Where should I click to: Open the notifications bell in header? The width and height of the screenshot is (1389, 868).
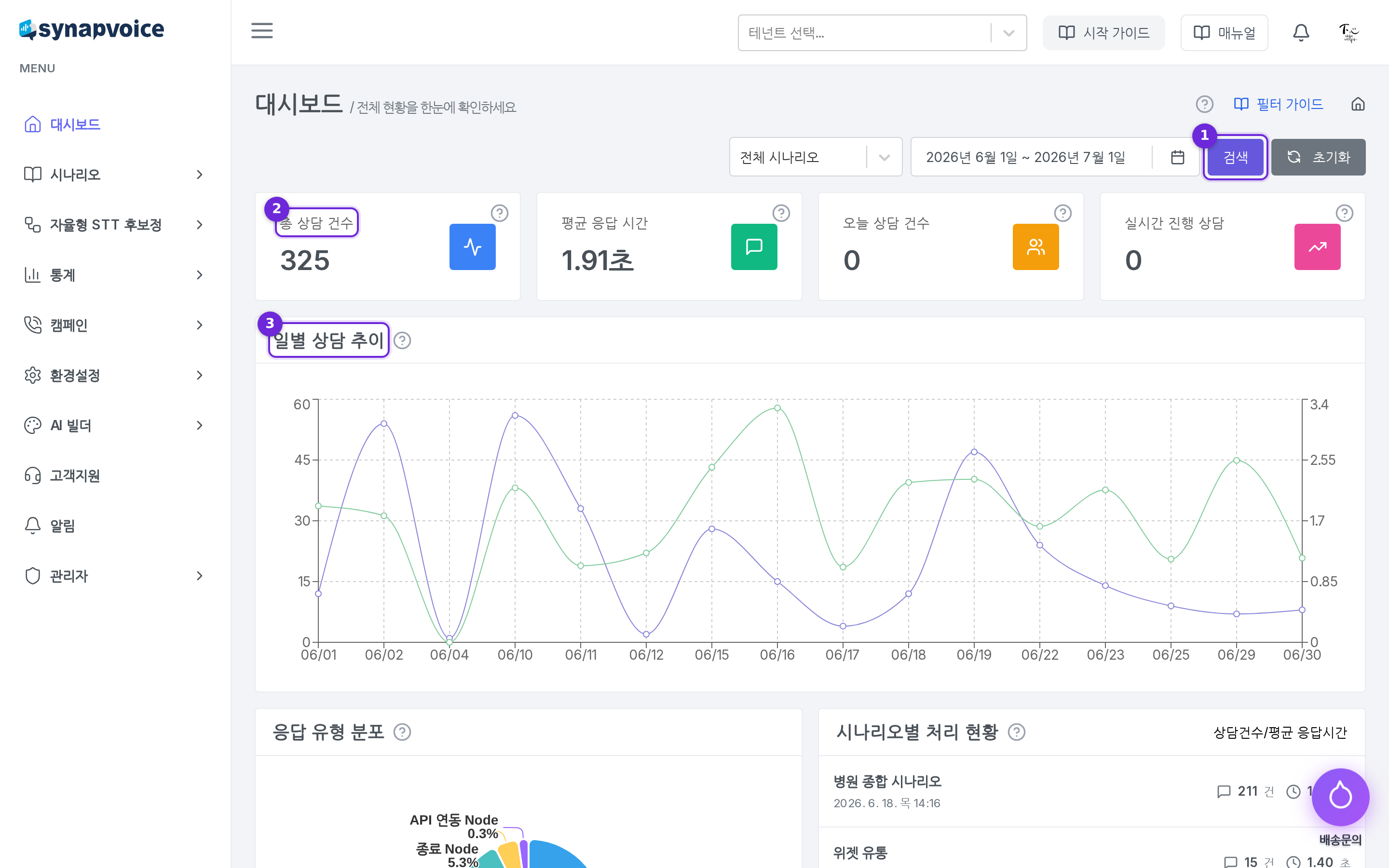[x=1301, y=33]
